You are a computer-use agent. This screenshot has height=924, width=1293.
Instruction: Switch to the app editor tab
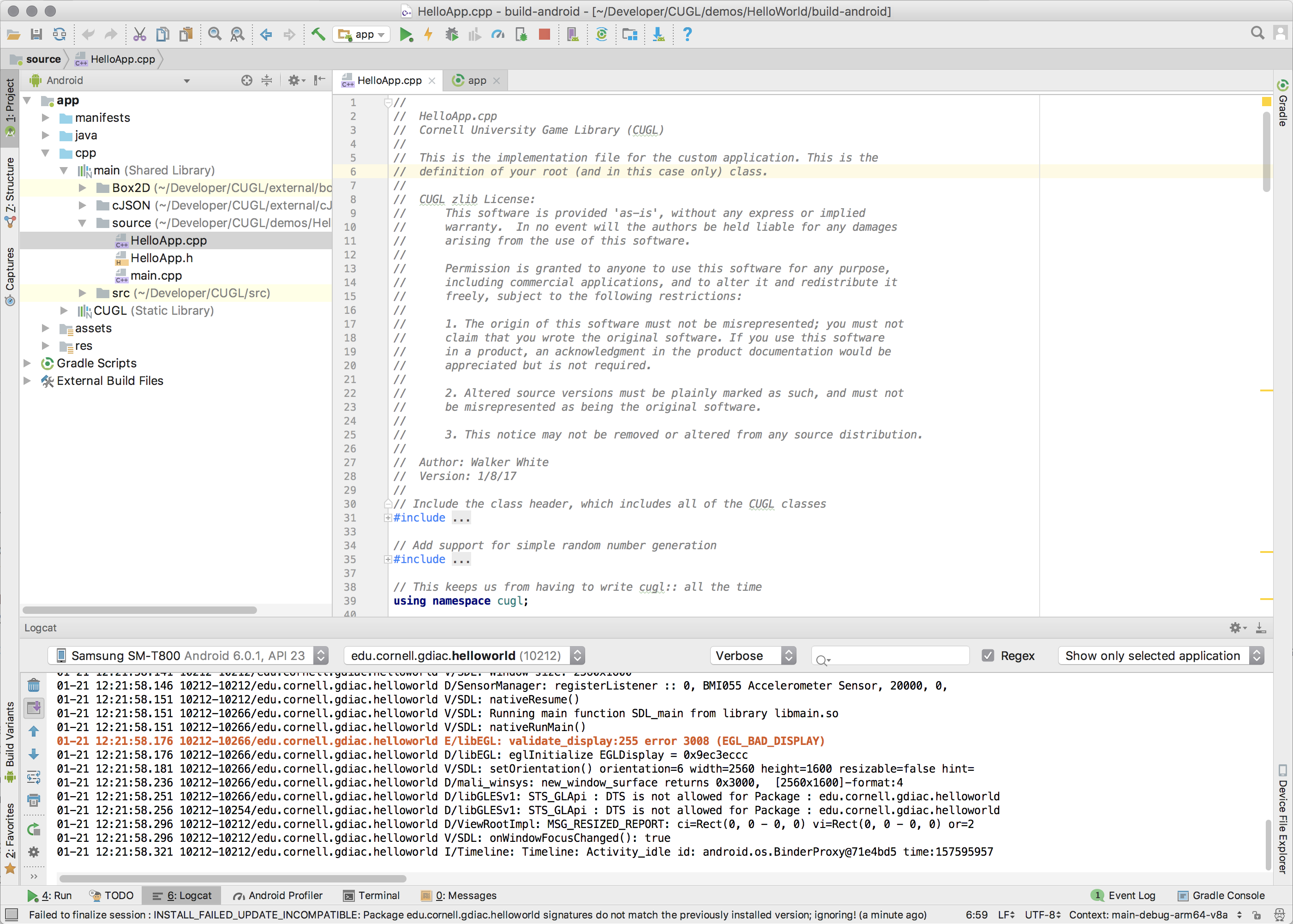point(476,80)
